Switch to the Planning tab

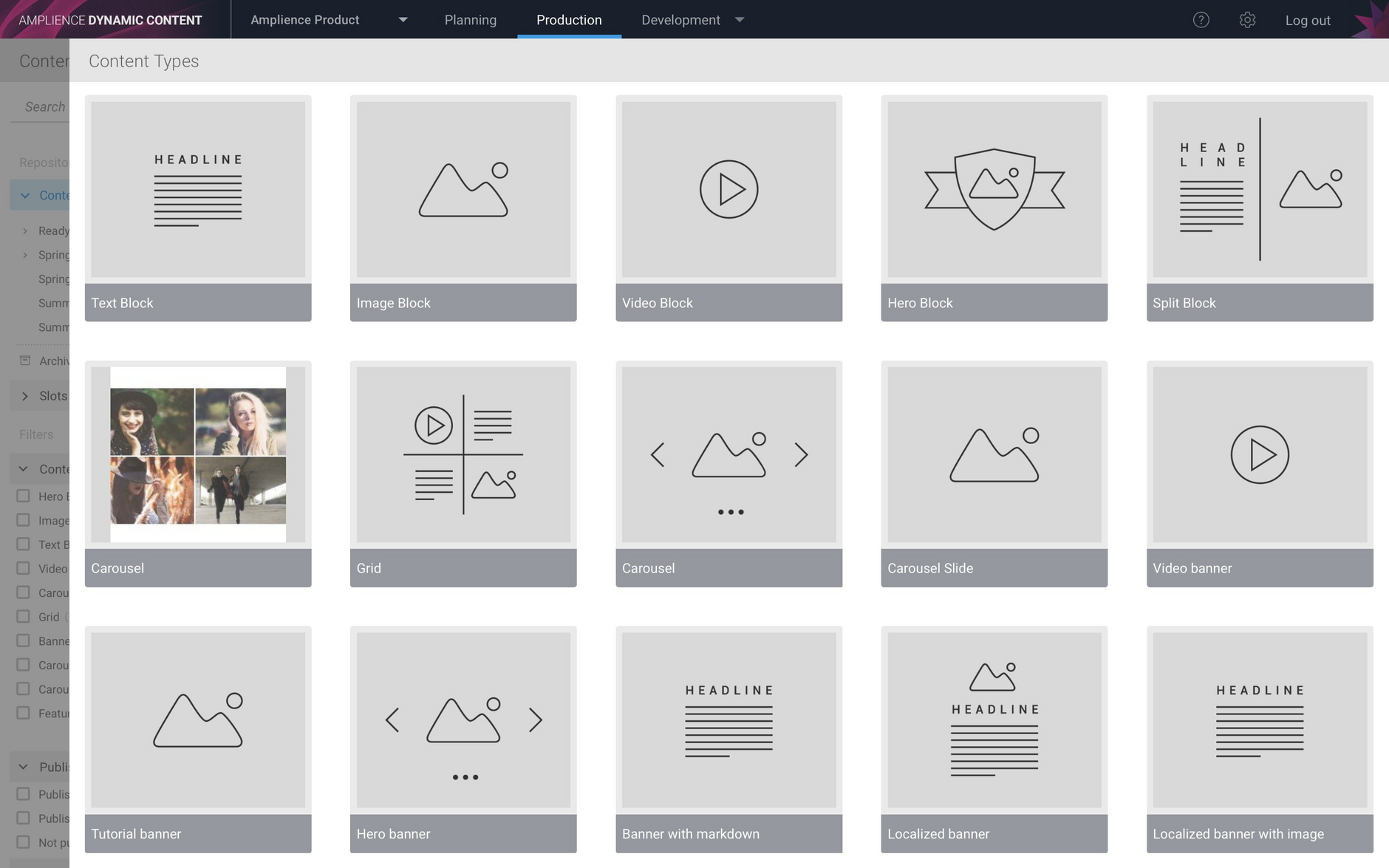470,20
